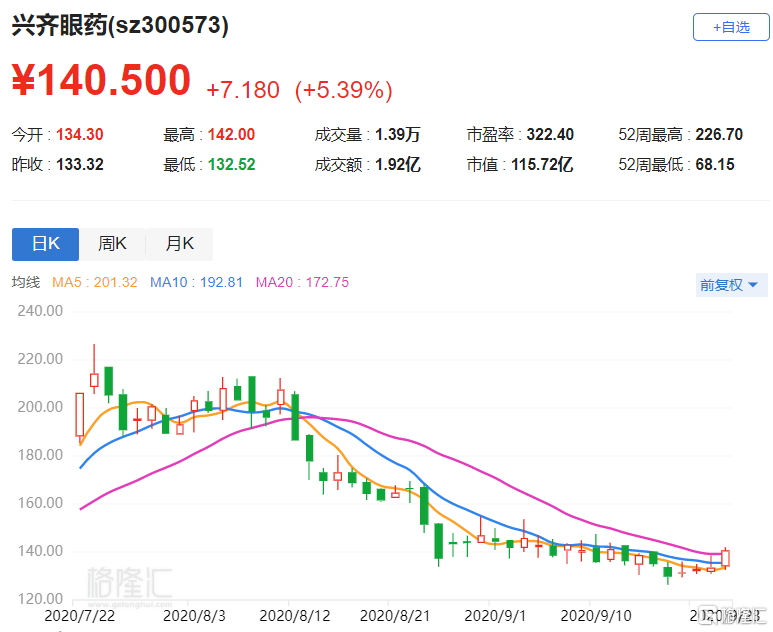Add stock to watchlist with +自选 button
This screenshot has height=632, width=773.
(731, 27)
